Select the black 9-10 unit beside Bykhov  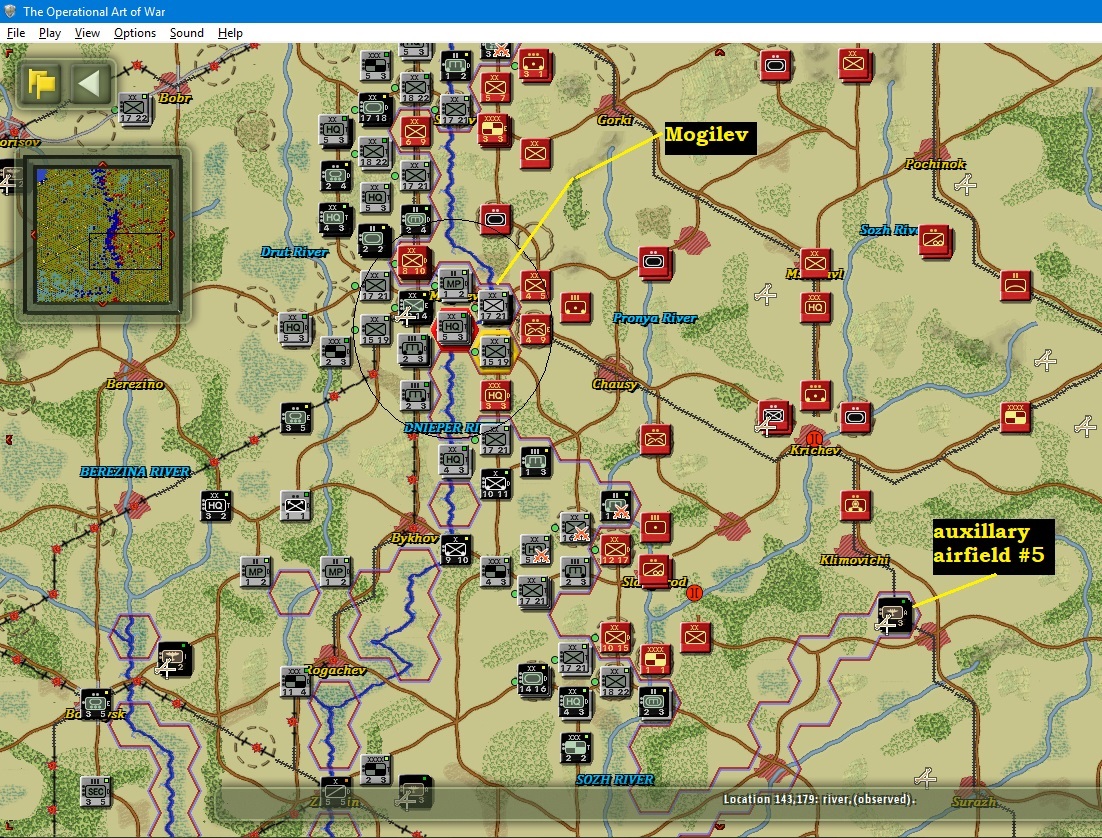455,549
